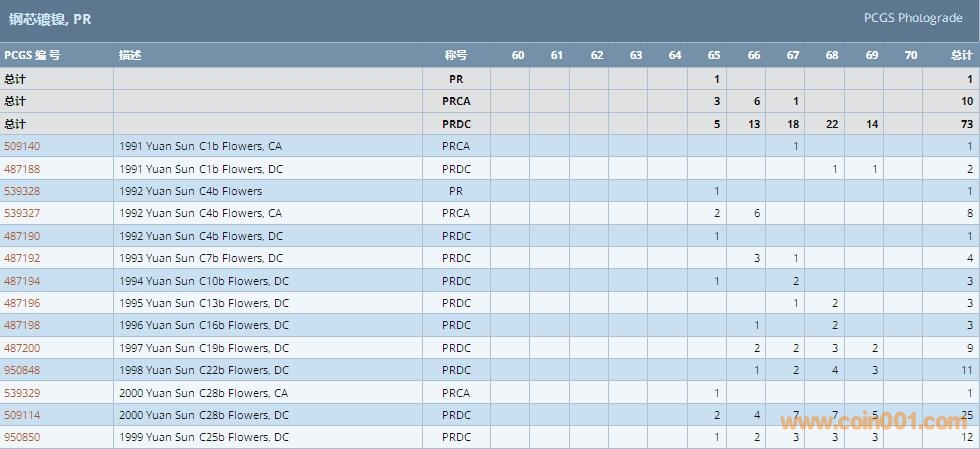Click PCGS number 487192
This screenshot has height=449, width=980.
tap(22, 258)
